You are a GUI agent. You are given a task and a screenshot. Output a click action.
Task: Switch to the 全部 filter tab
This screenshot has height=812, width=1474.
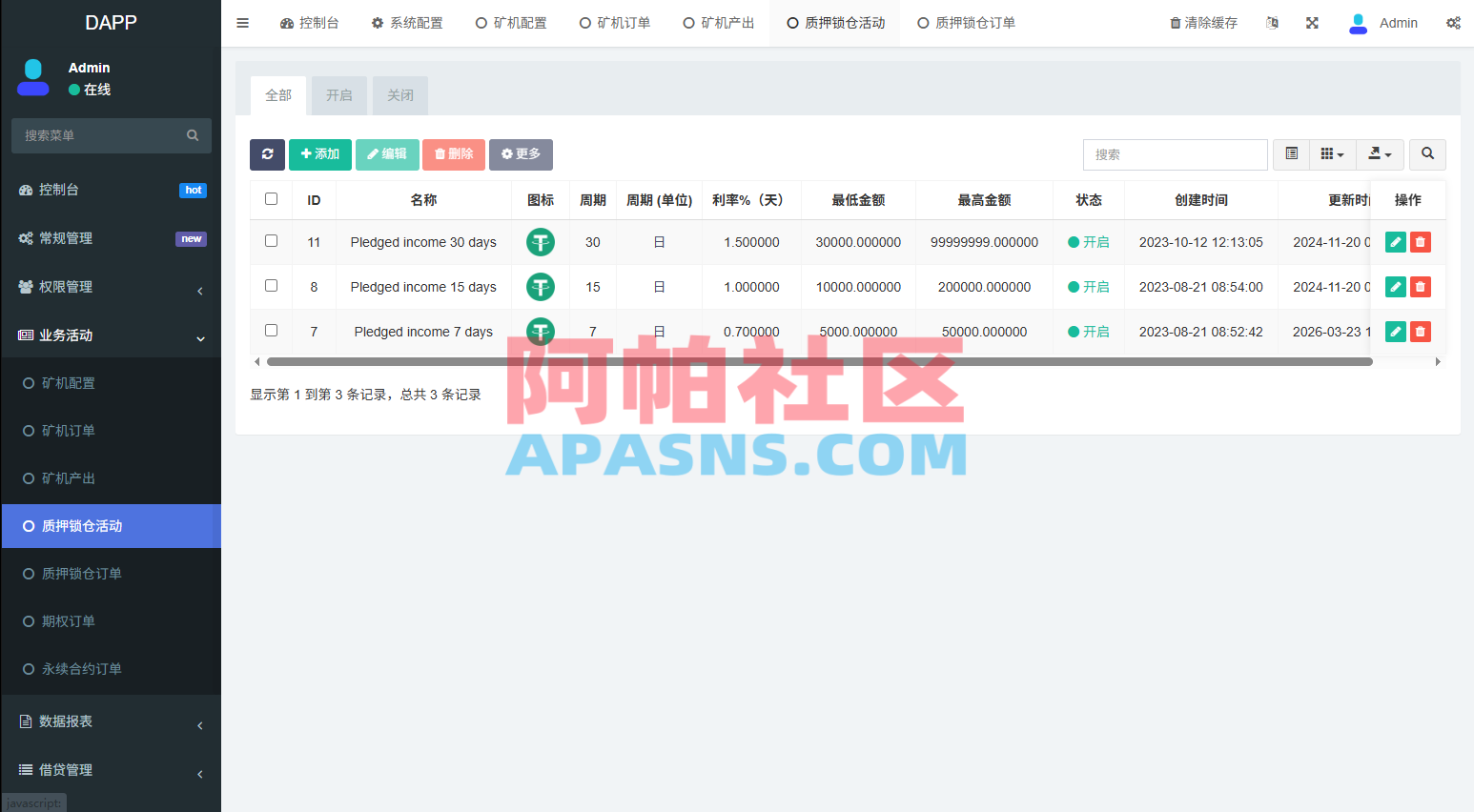[x=278, y=95]
